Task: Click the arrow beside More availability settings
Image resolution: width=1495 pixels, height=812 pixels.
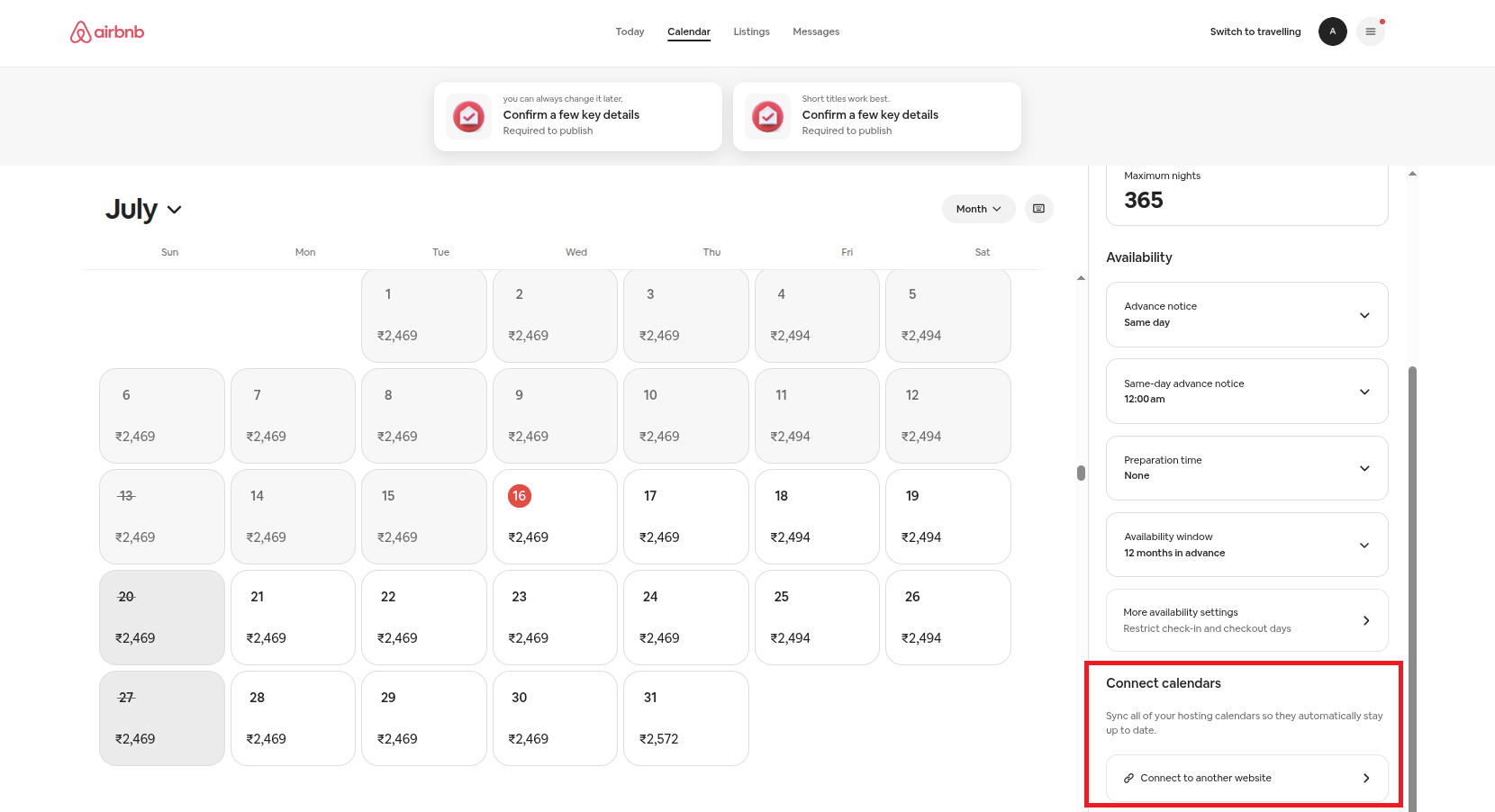Action: coord(1365,620)
